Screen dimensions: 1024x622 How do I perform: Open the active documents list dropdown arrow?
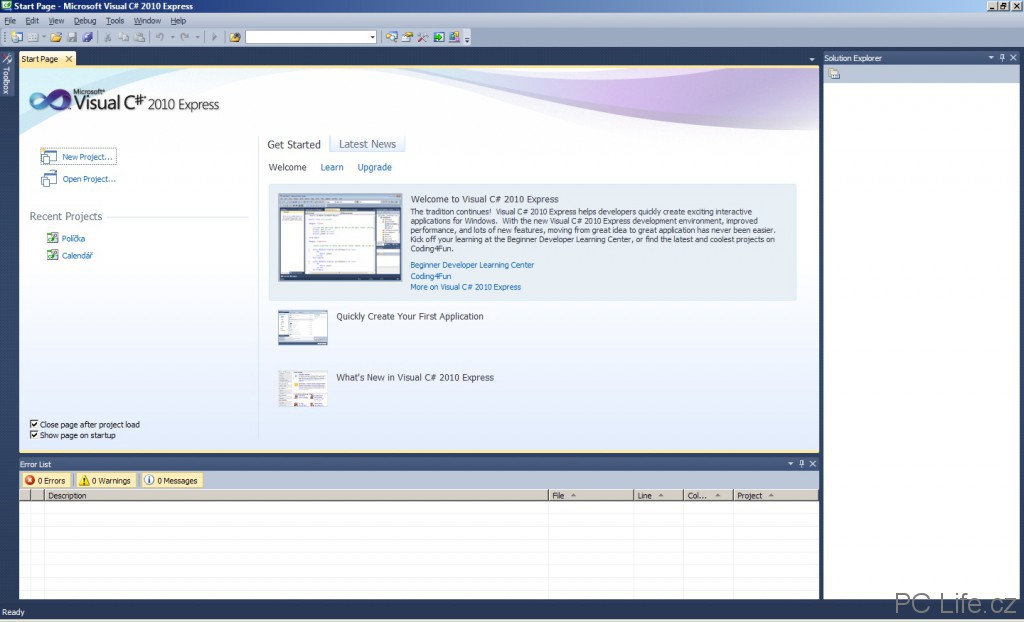pos(812,59)
